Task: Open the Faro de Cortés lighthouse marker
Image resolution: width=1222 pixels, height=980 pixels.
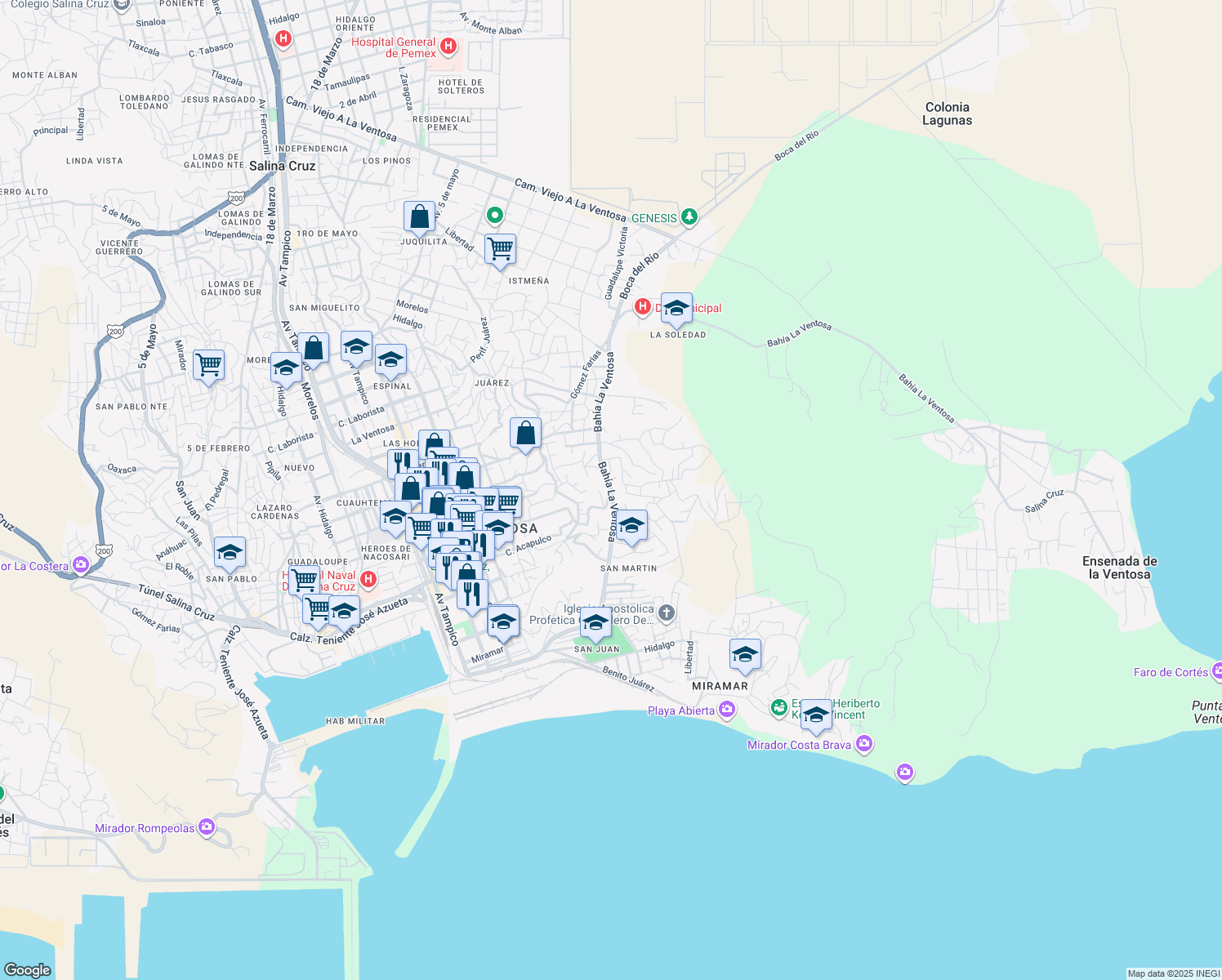Action: pyautogui.click(x=1220, y=671)
